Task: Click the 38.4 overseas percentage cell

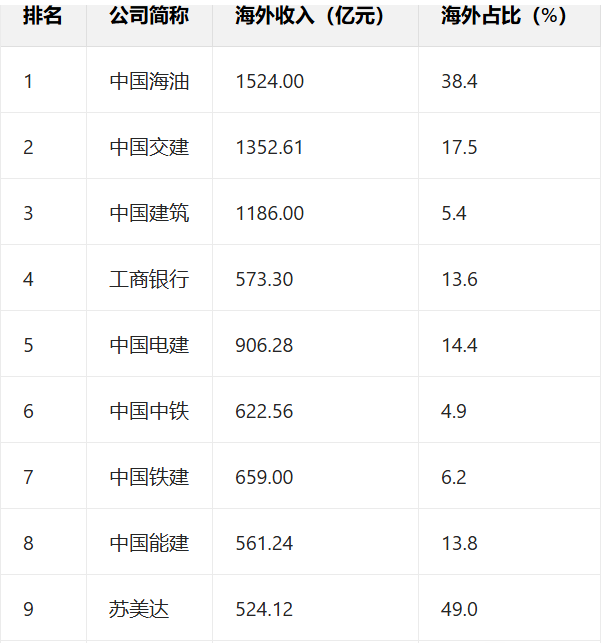Action: point(459,81)
